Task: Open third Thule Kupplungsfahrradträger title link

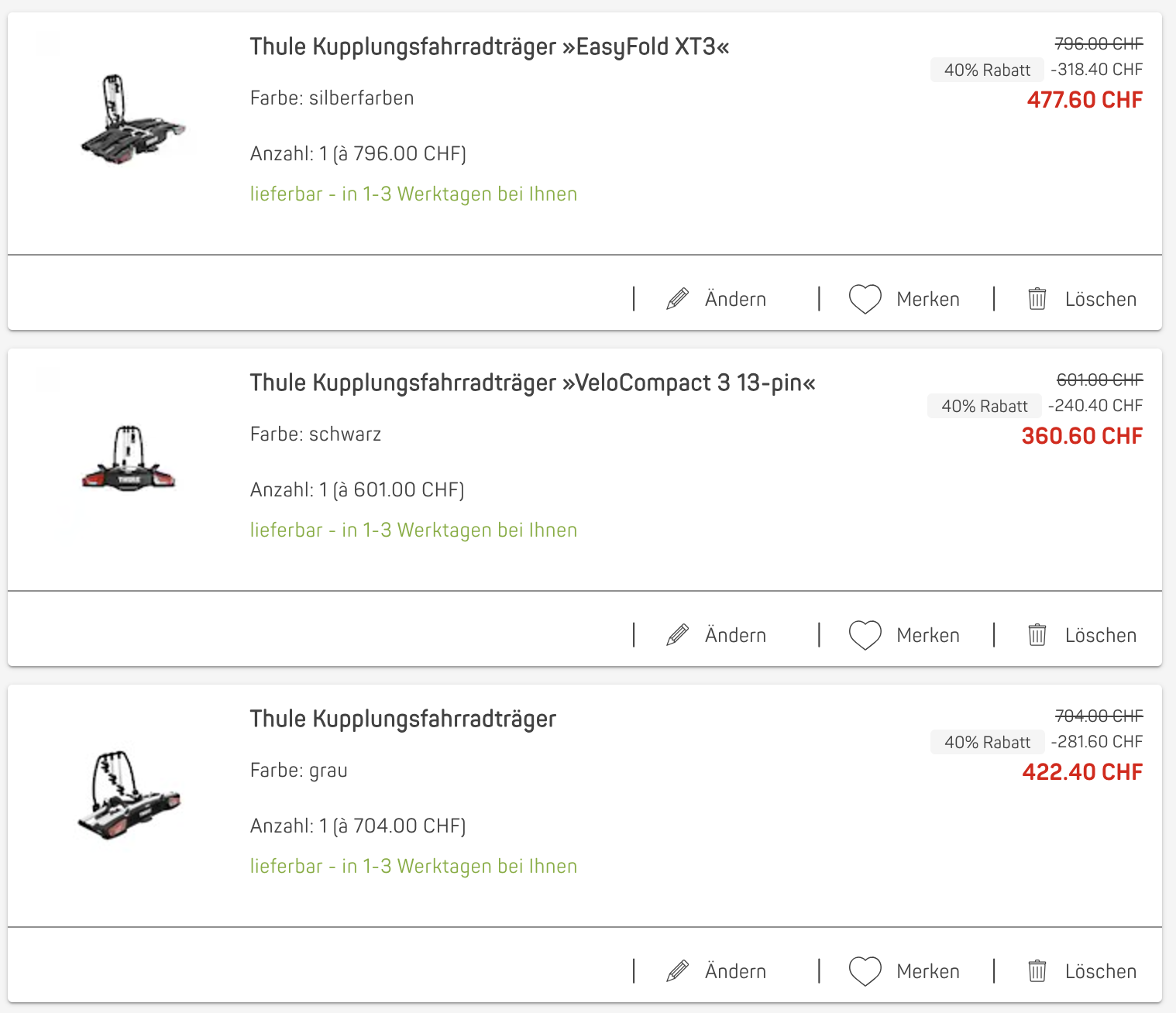Action: (x=403, y=719)
